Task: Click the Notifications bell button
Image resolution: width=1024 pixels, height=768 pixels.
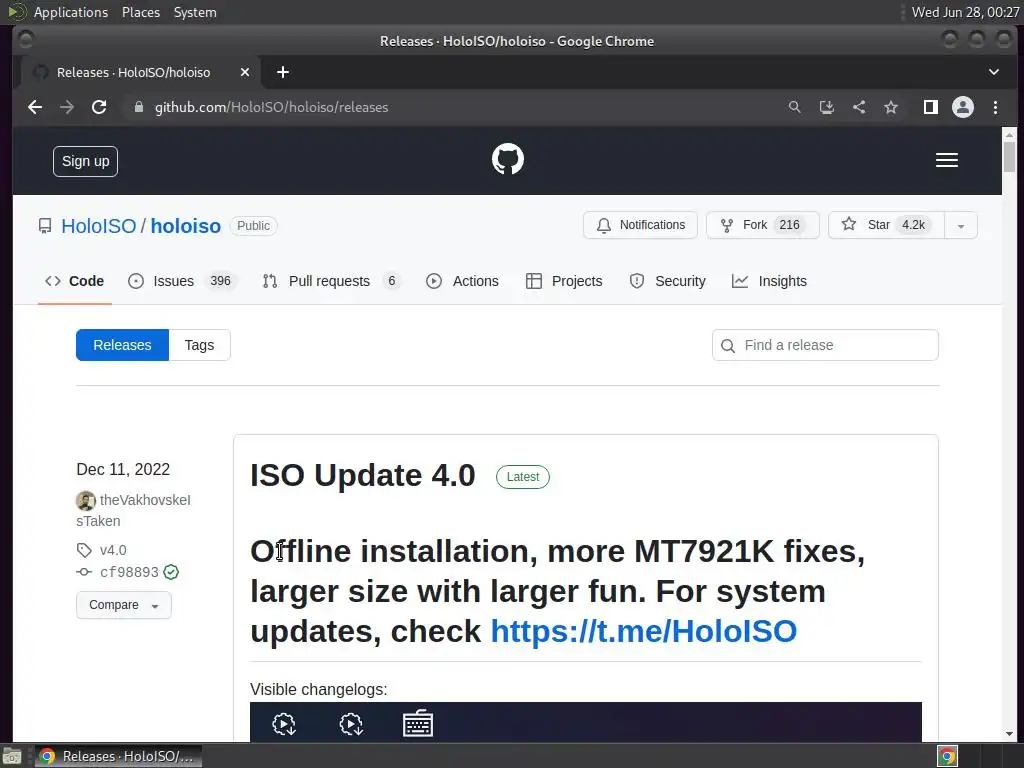Action: [640, 225]
